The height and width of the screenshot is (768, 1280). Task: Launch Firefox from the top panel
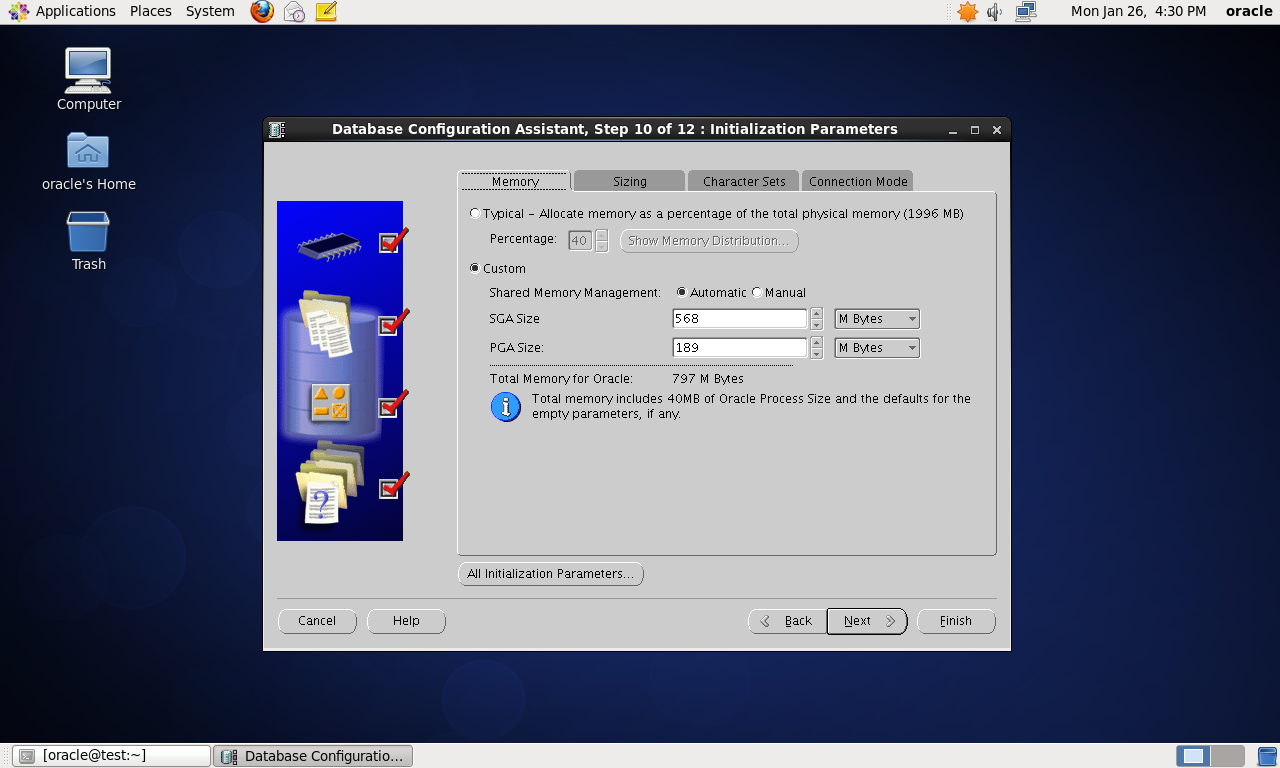pos(262,12)
